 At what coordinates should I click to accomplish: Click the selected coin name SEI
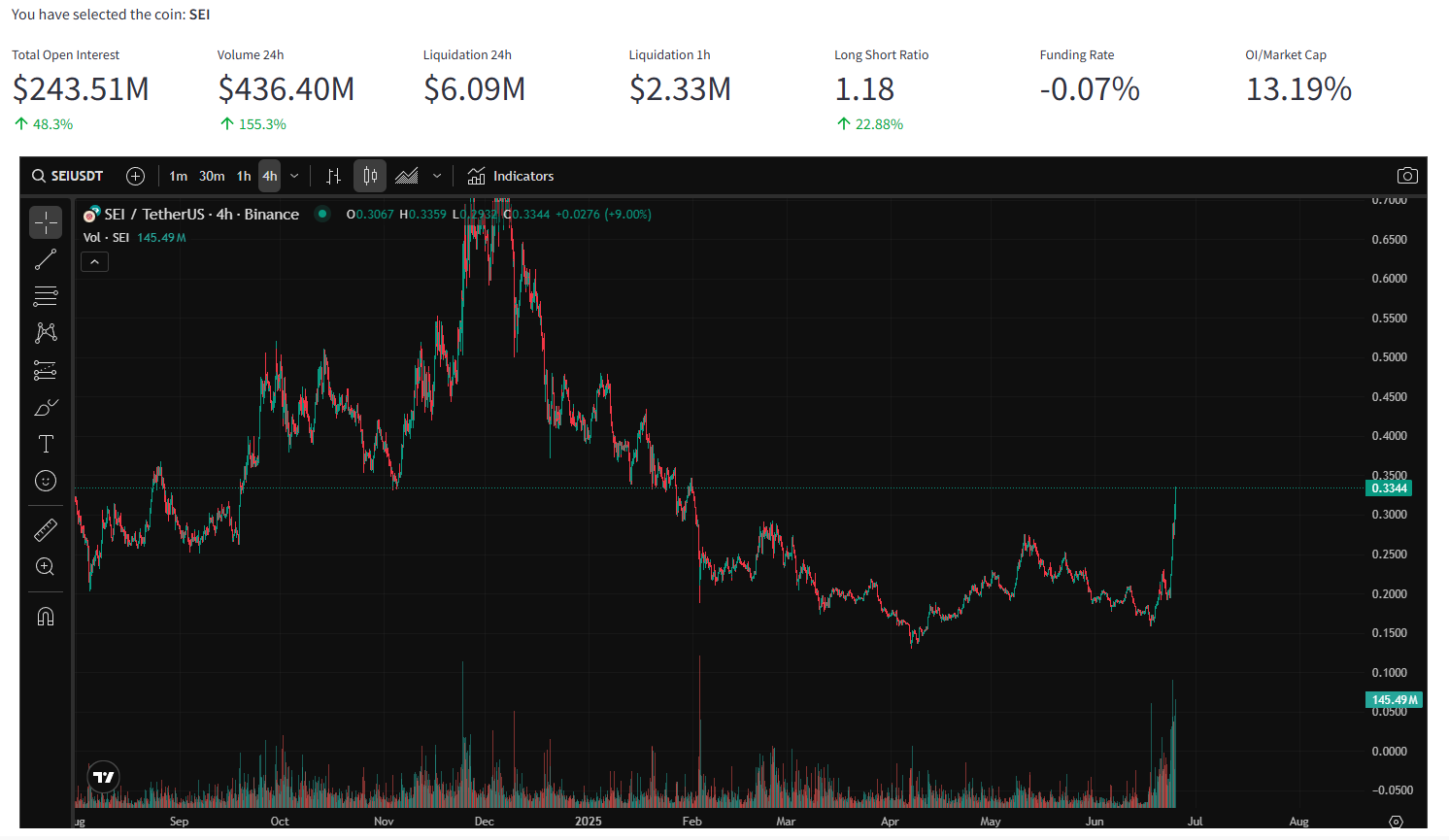click(x=199, y=15)
